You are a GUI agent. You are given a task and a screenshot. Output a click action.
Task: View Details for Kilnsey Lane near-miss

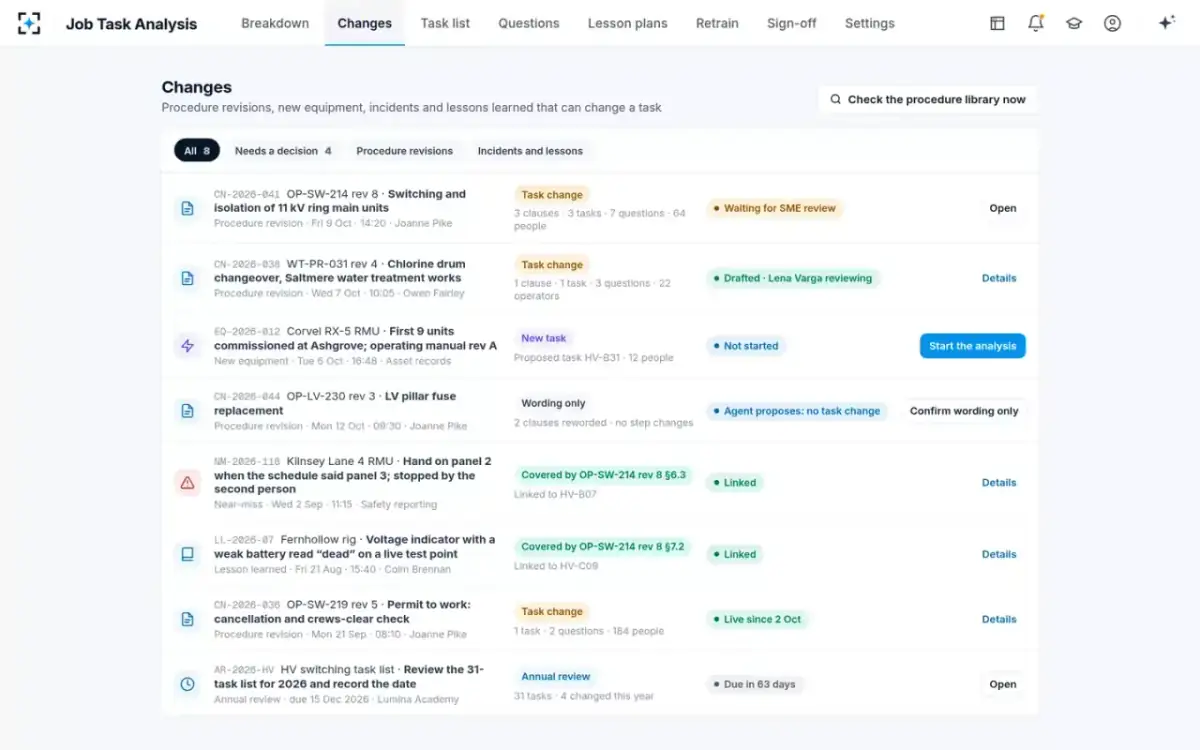pyautogui.click(x=999, y=482)
